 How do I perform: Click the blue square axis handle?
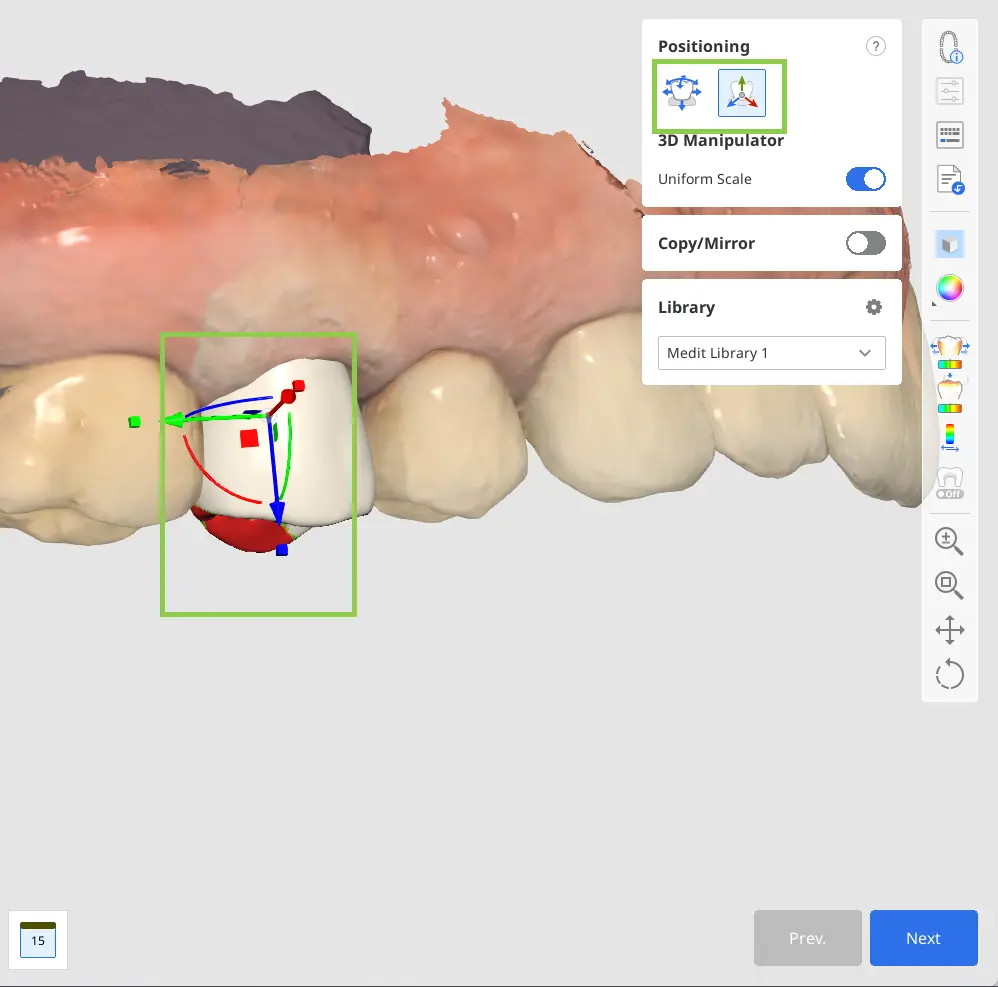282,550
